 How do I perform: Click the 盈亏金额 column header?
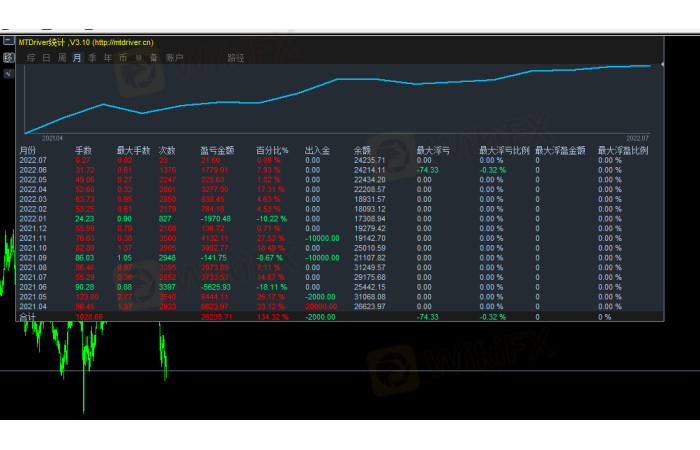pos(217,150)
